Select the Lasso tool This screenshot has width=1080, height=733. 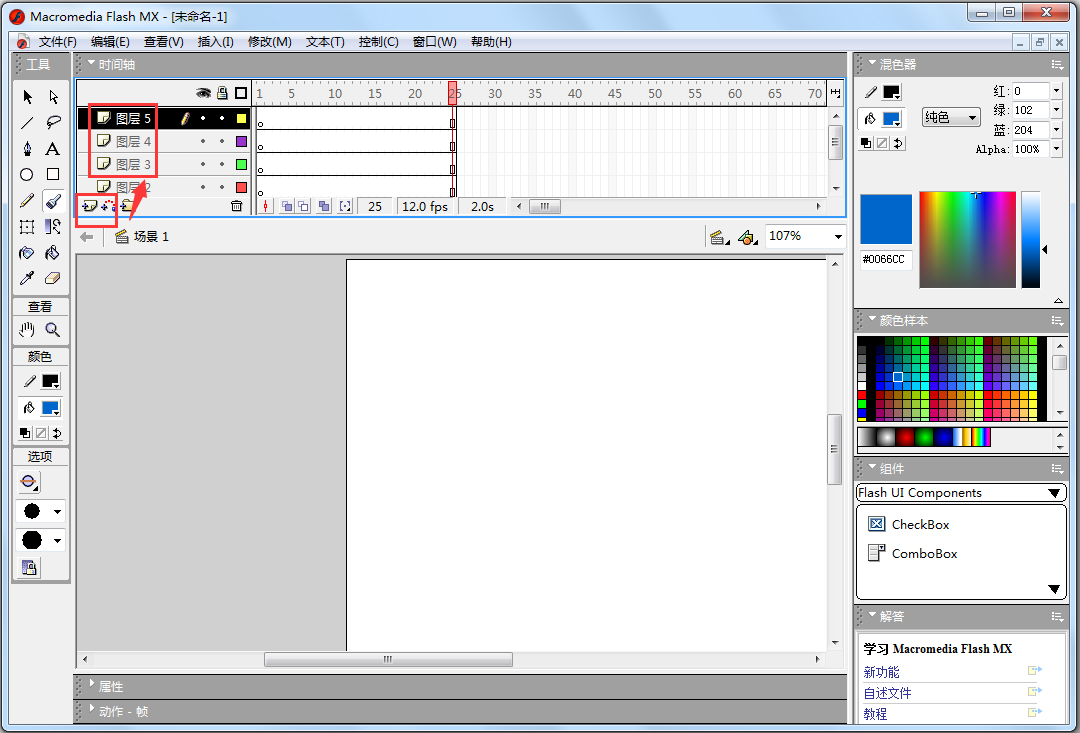click(53, 123)
